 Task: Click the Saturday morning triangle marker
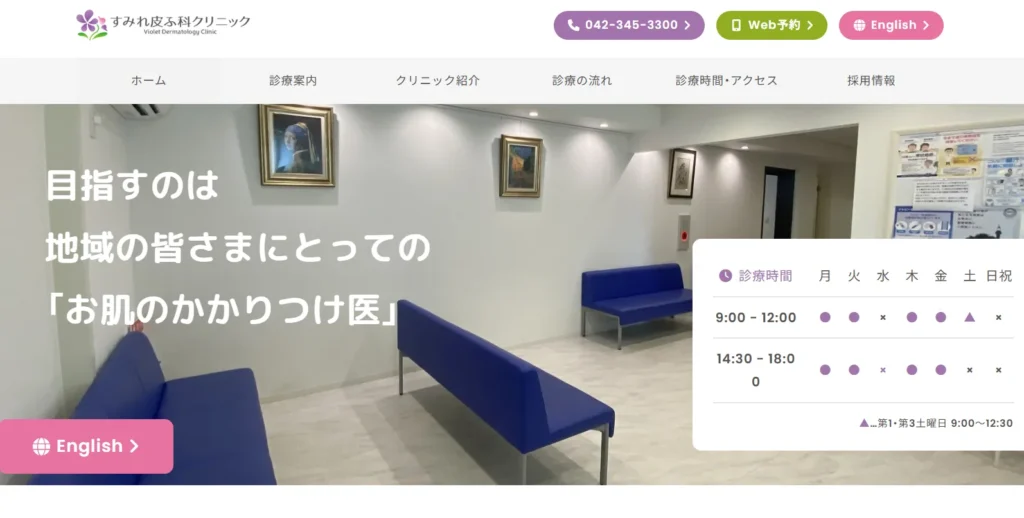pyautogui.click(x=969, y=317)
